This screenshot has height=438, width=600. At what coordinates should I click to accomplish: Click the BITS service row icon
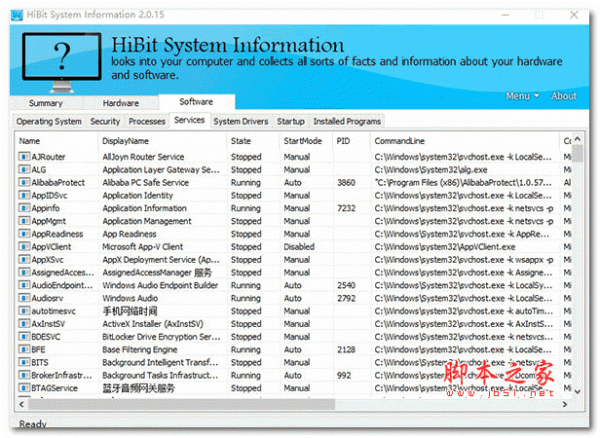tap(24, 362)
